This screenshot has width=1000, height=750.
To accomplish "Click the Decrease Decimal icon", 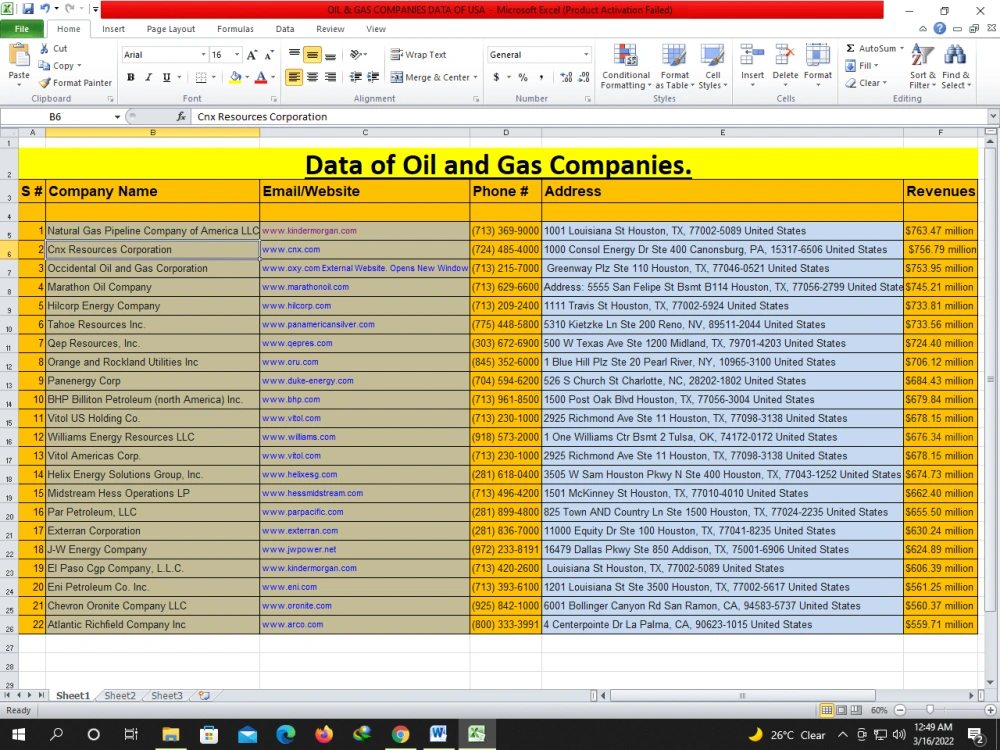I will click(x=584, y=77).
